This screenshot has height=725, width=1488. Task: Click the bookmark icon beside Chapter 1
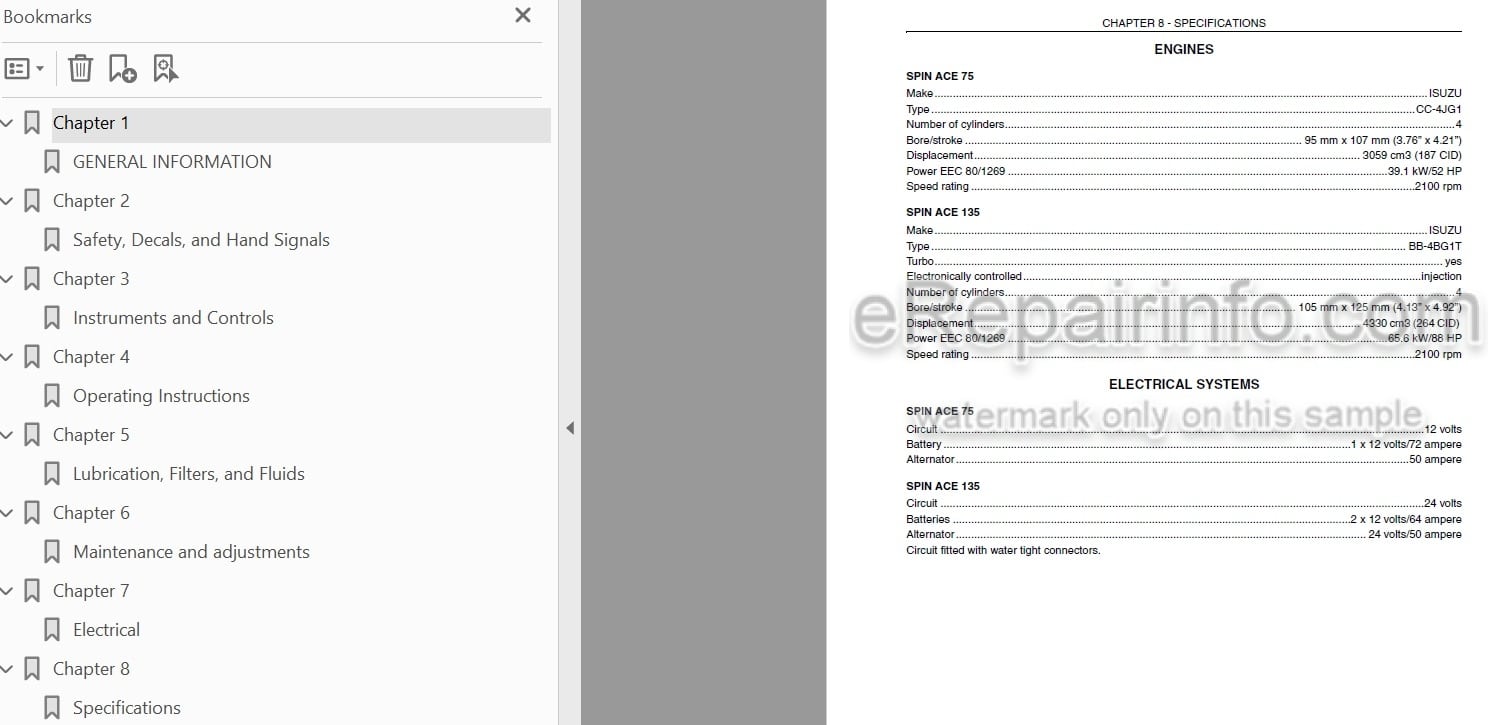click(x=32, y=123)
